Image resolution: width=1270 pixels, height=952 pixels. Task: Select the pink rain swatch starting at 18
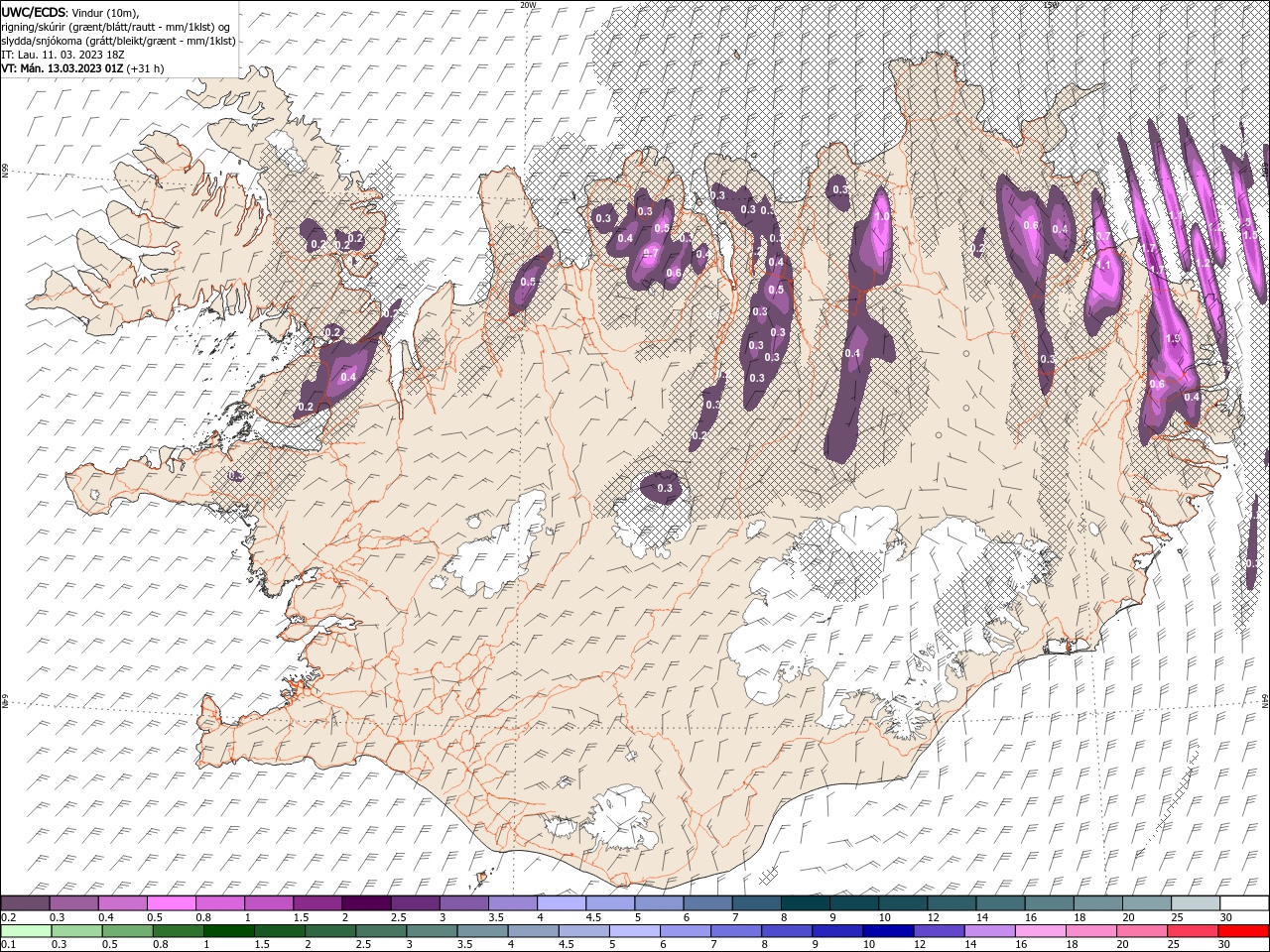click(x=1089, y=930)
